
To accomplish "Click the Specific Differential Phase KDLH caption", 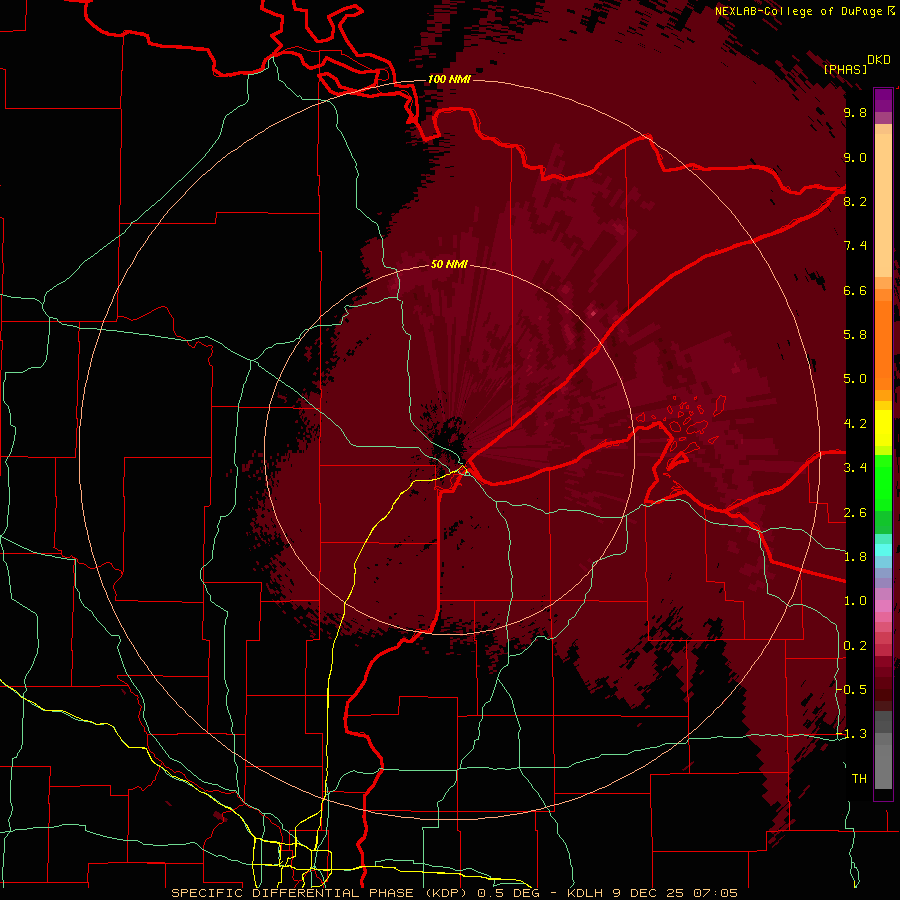I will coord(455,893).
